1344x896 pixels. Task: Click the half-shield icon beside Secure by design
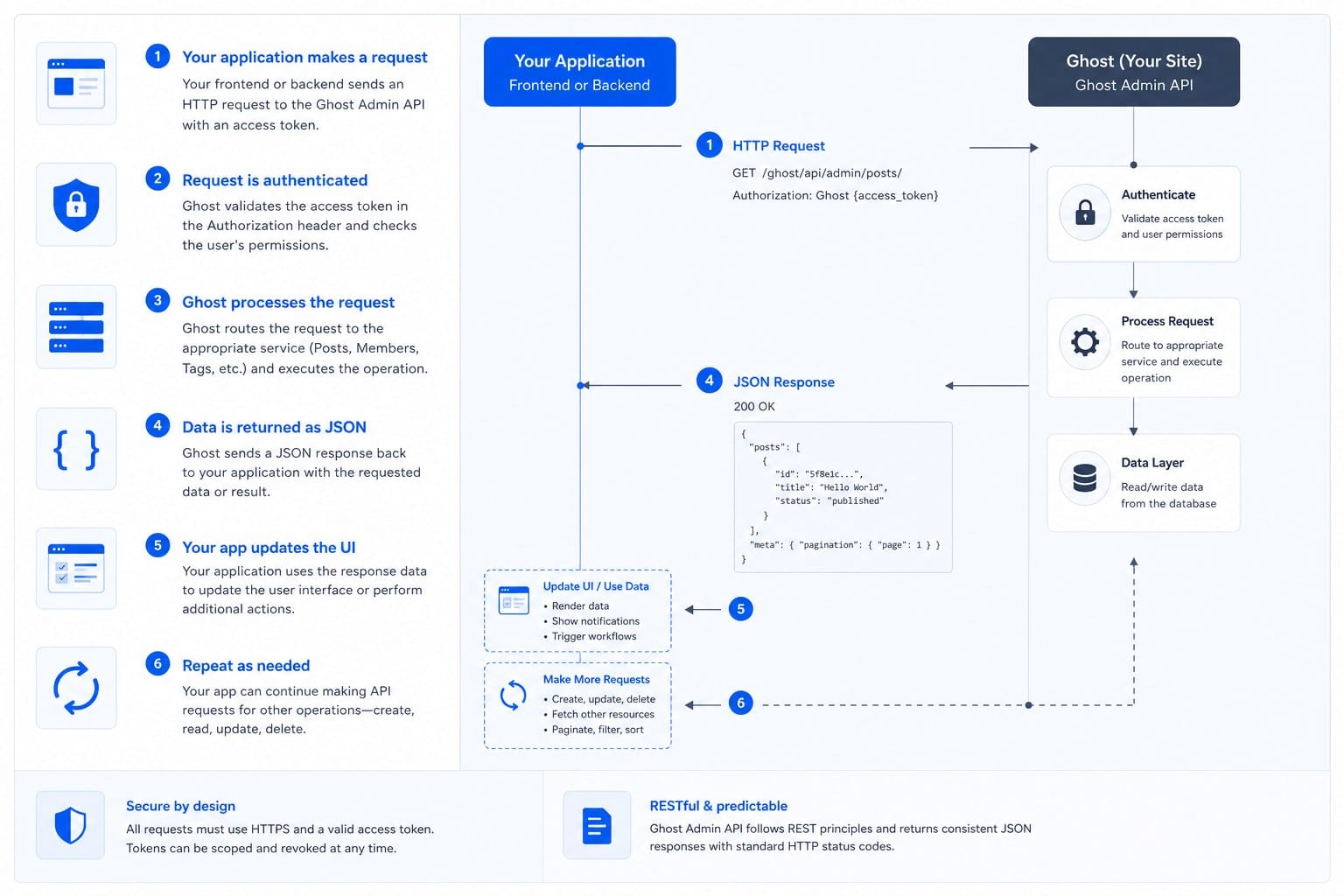click(70, 825)
